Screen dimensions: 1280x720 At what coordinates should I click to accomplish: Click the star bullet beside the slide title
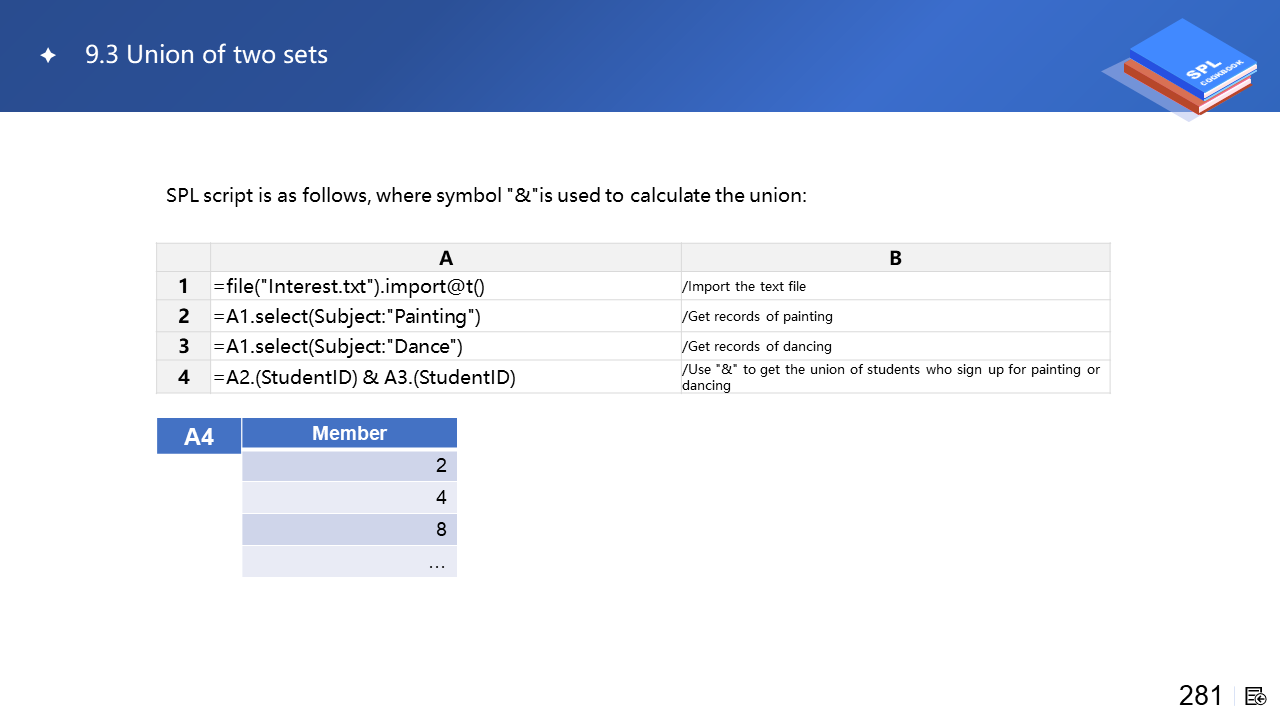[48, 56]
